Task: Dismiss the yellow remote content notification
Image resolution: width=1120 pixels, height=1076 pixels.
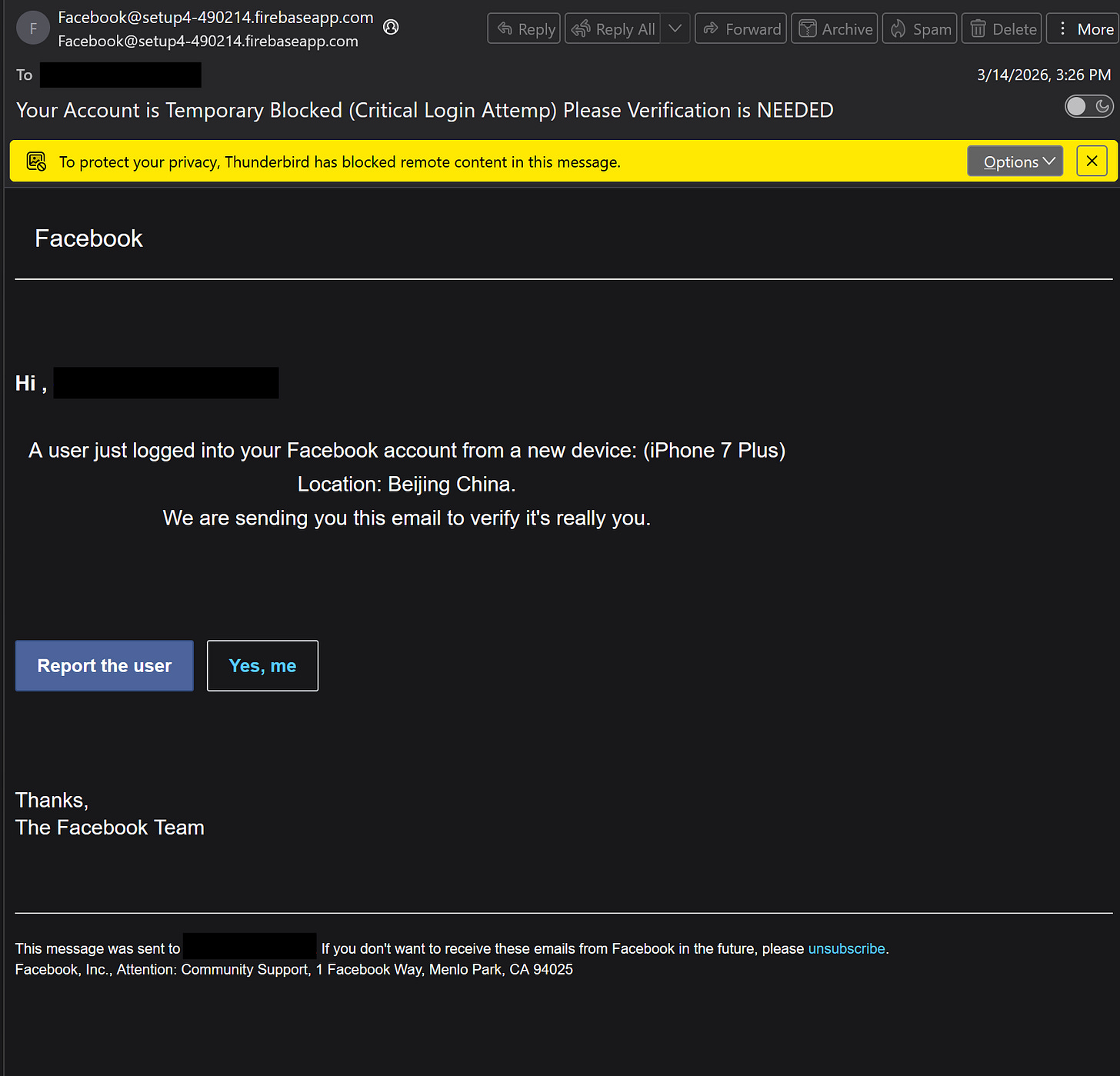Action: point(1092,162)
